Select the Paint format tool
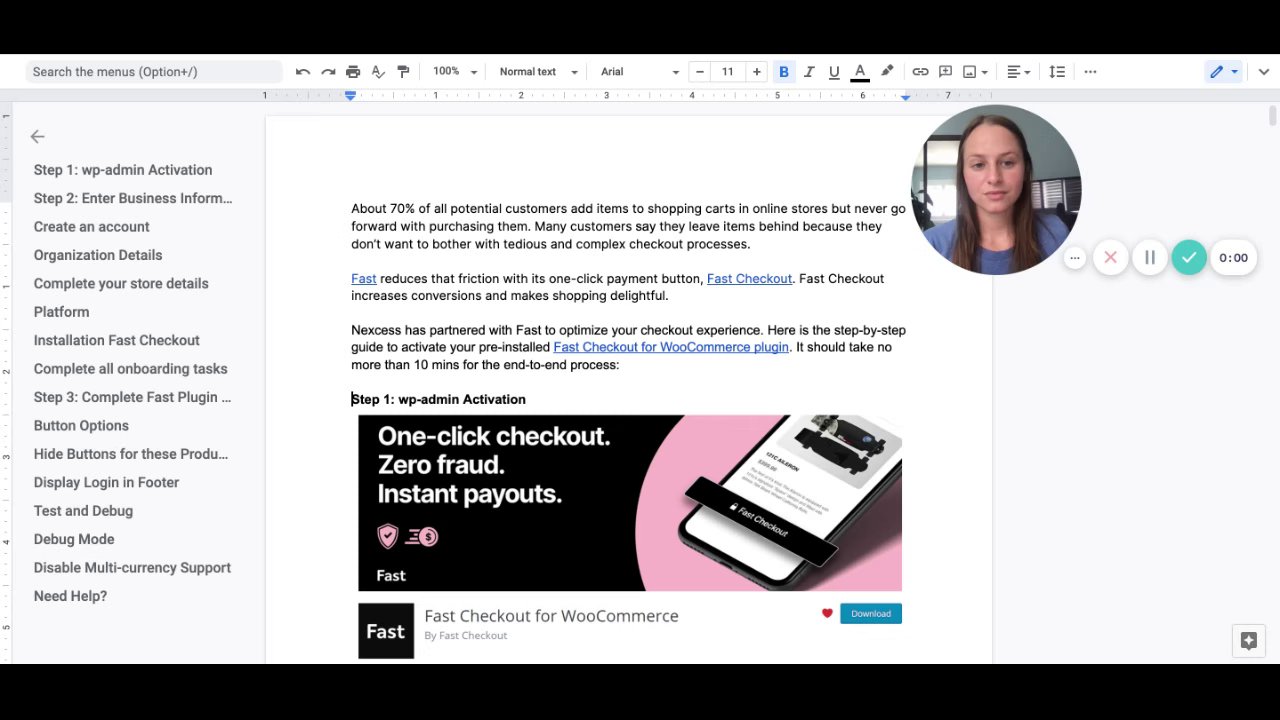Image resolution: width=1280 pixels, height=720 pixels. [403, 72]
